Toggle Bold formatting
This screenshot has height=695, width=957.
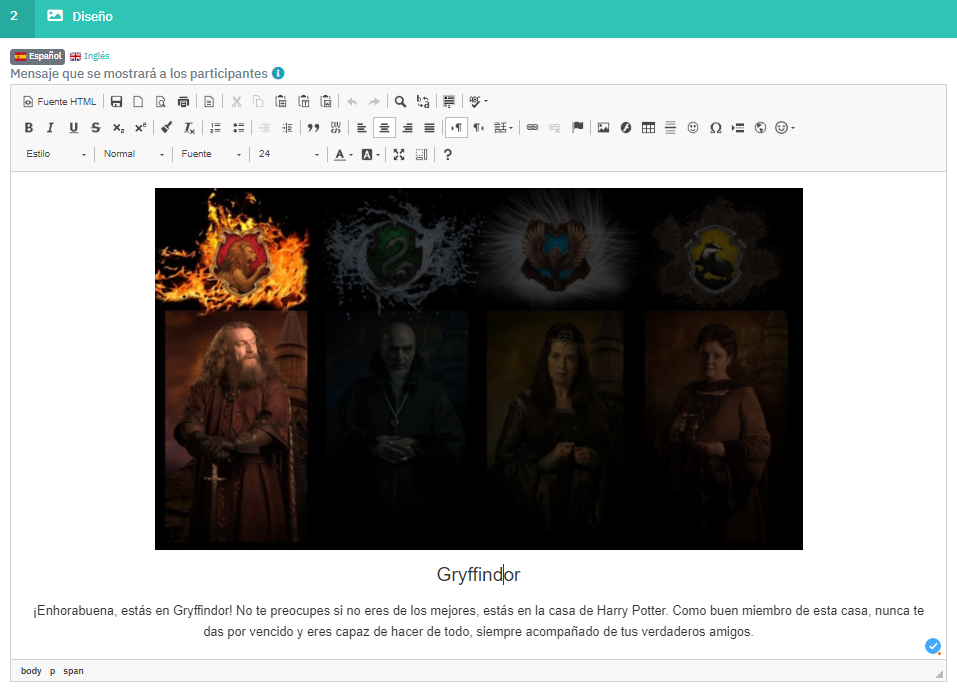pos(28,127)
